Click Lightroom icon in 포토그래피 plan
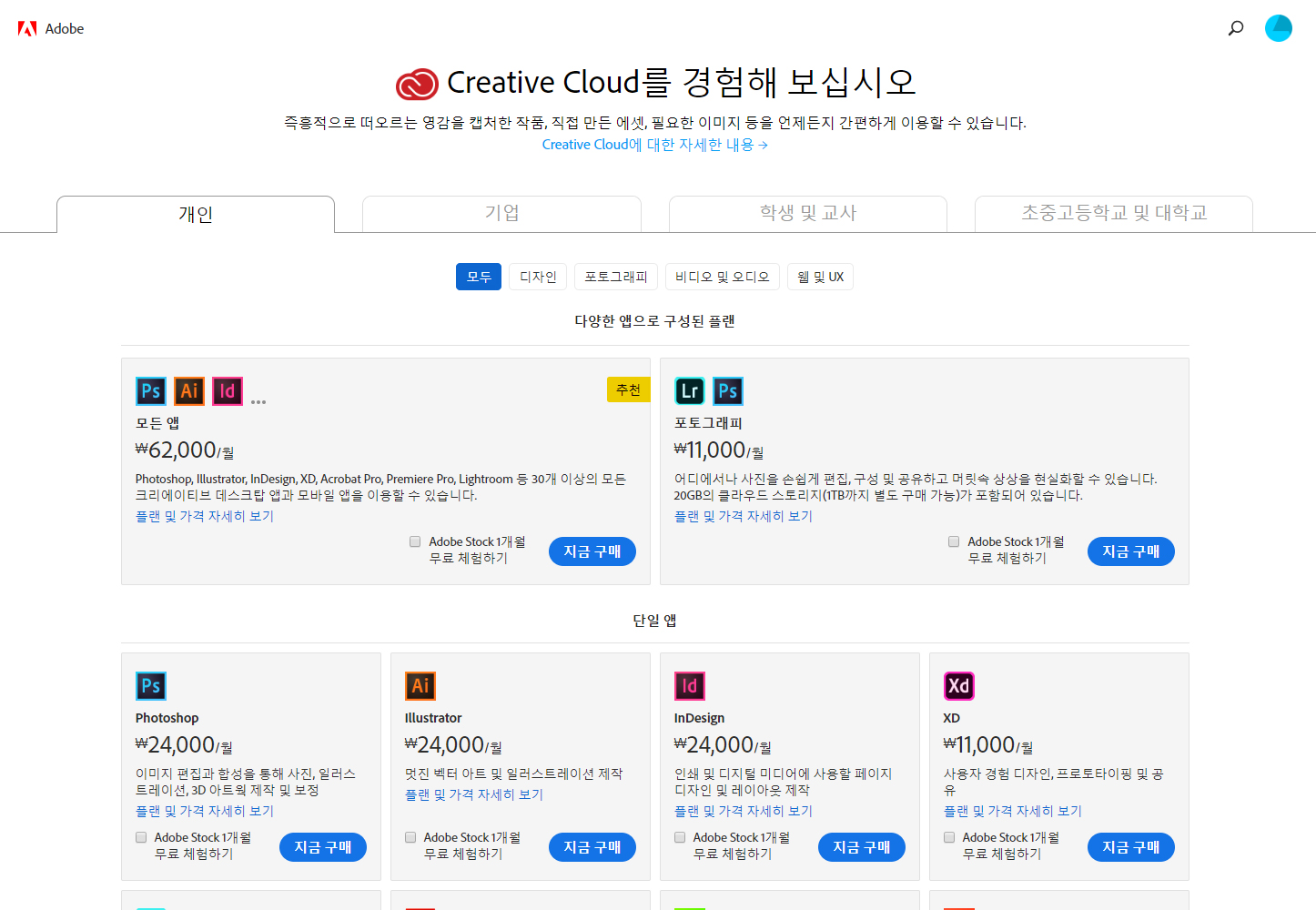The width and height of the screenshot is (1316, 910). click(690, 391)
